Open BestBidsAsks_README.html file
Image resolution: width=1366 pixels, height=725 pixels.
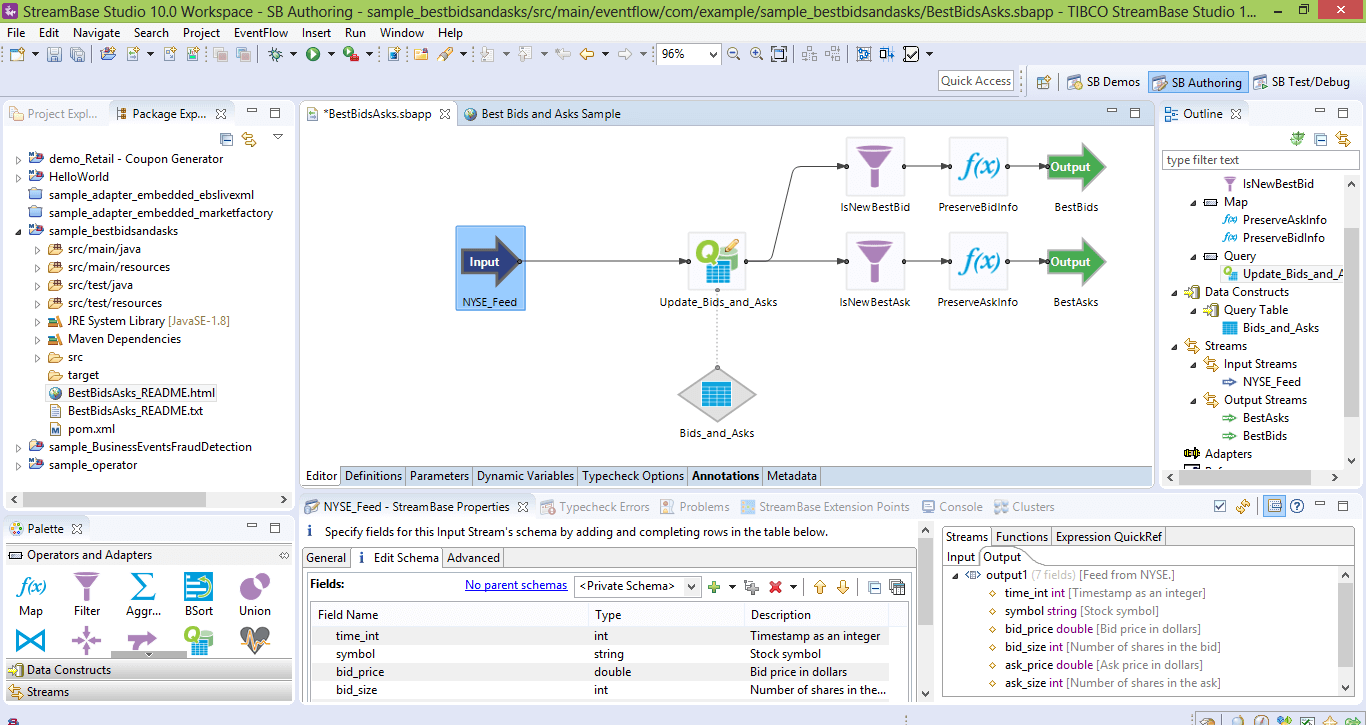(131, 393)
